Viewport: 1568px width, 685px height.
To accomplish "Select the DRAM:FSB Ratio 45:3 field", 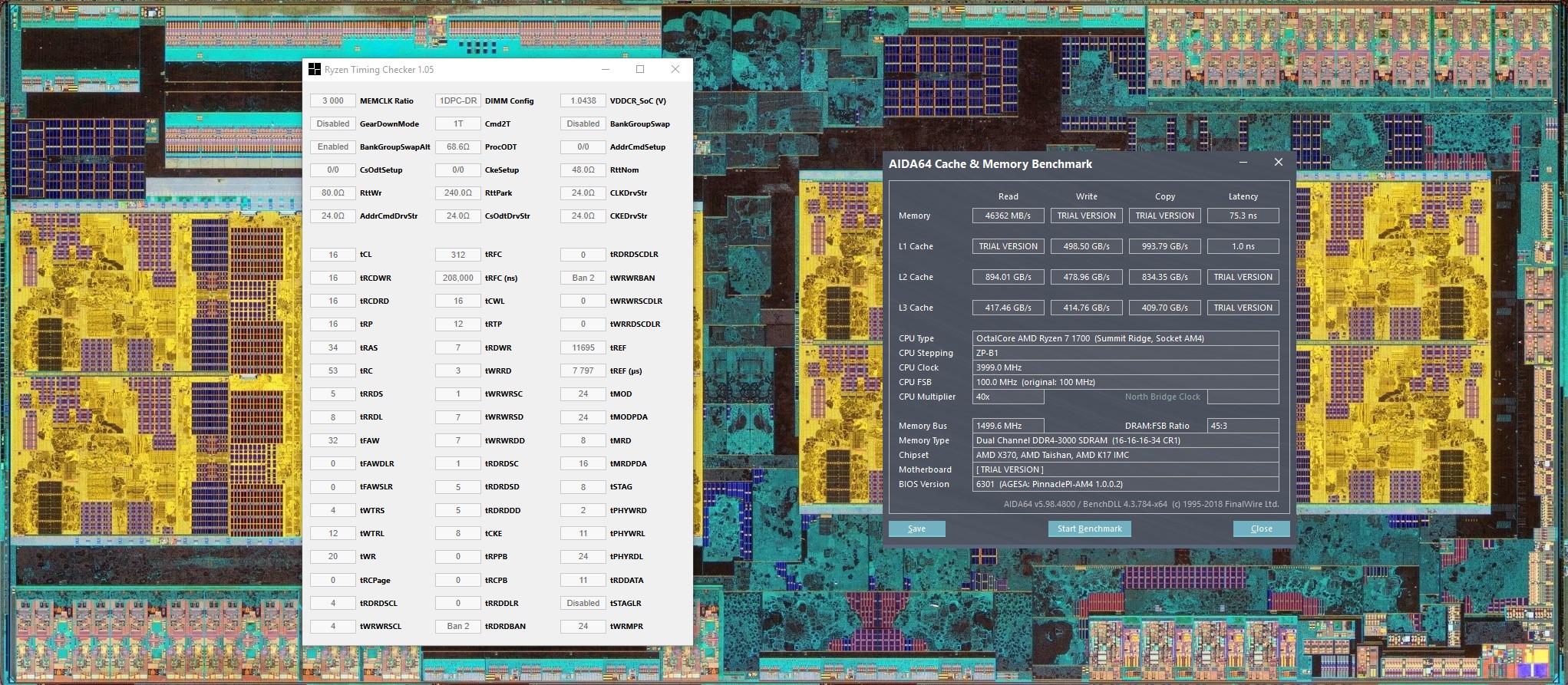I will click(1243, 426).
